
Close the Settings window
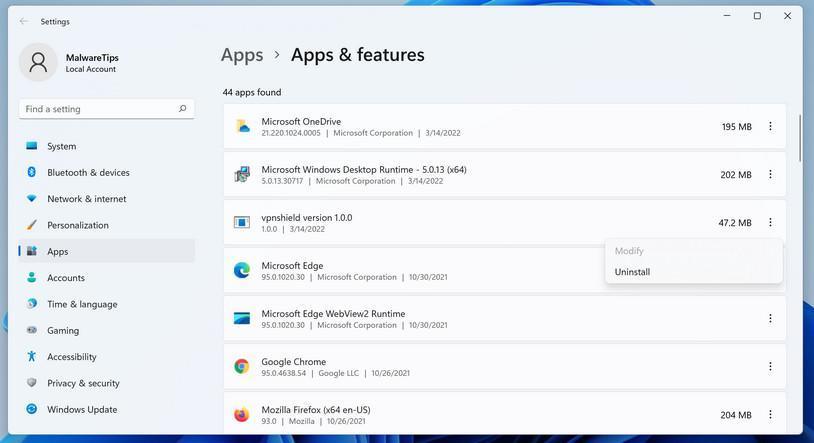coord(788,16)
